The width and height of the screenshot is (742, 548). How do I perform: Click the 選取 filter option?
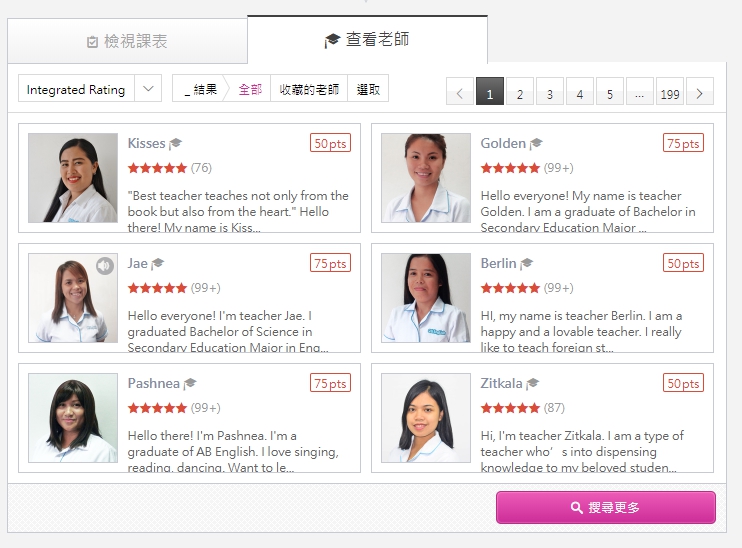[368, 89]
